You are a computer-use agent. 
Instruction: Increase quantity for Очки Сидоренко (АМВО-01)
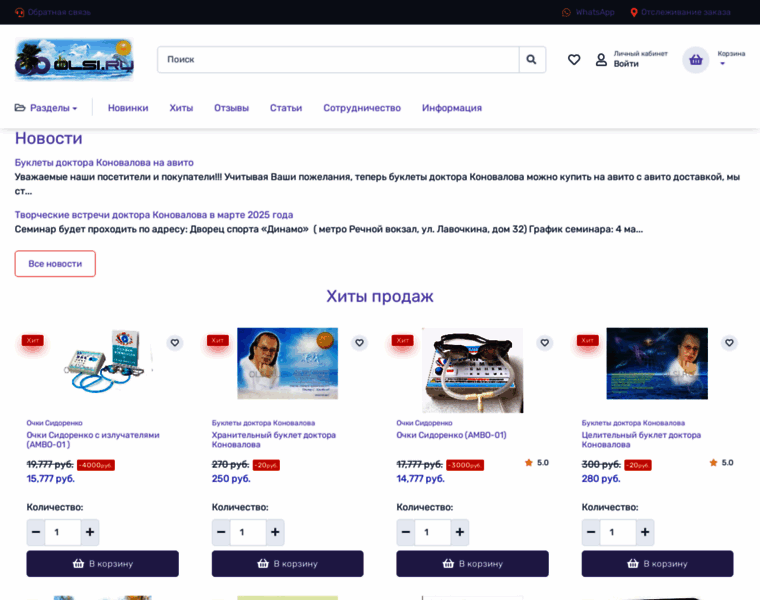click(x=459, y=532)
